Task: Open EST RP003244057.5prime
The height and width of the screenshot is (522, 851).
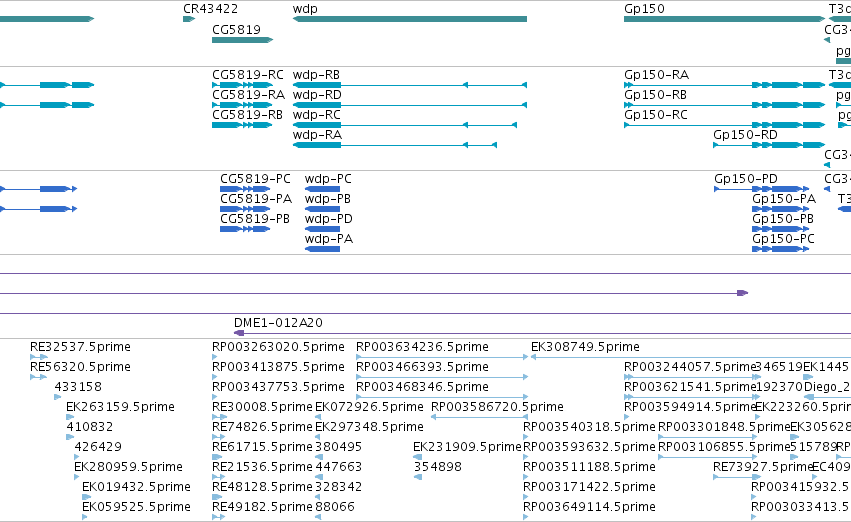Action: [x=690, y=367]
